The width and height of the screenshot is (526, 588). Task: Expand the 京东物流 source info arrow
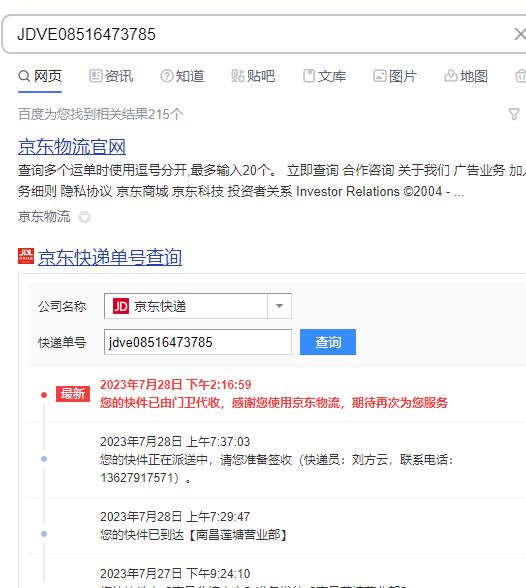click(x=84, y=217)
